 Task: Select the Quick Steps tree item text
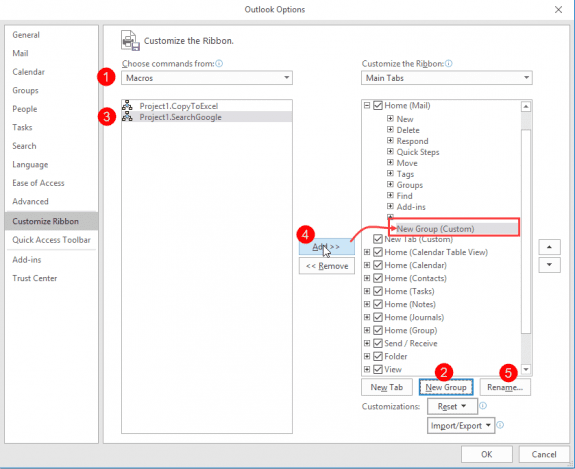[x=418, y=152]
